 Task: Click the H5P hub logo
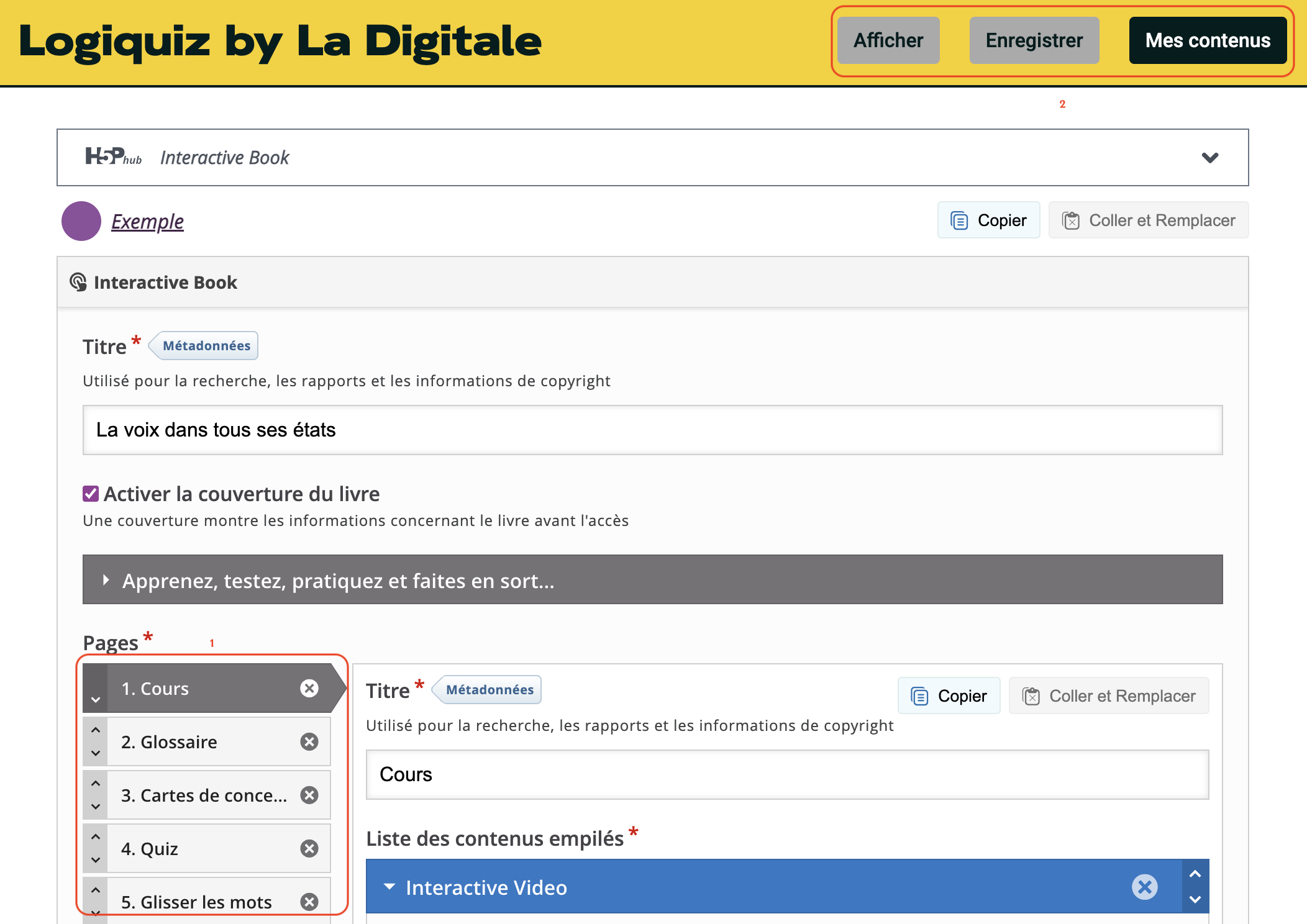[x=114, y=157]
